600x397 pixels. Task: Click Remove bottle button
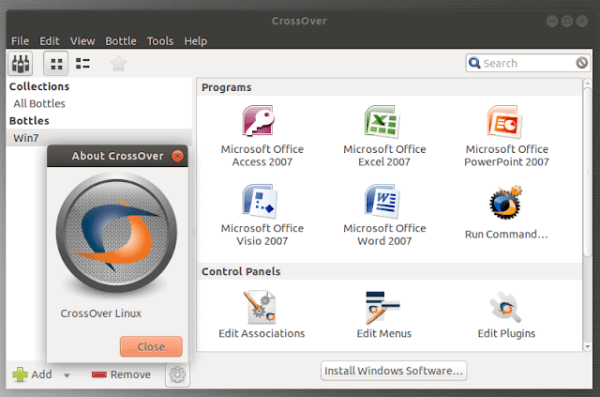pyautogui.click(x=121, y=374)
